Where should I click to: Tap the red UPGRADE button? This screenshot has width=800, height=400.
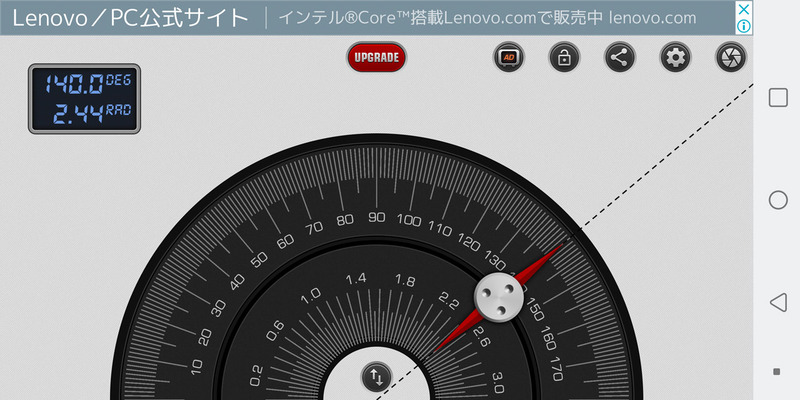coord(377,57)
